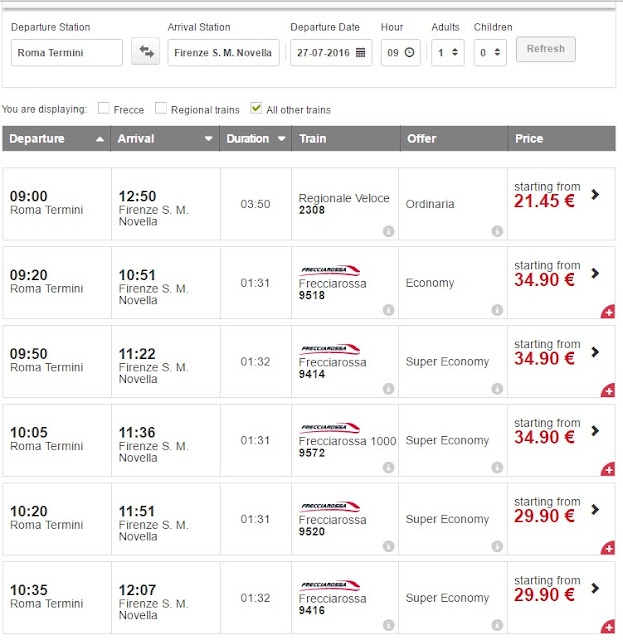
Task: Show offer info for Frecciarossa 1000 row
Action: pyautogui.click(x=496, y=468)
